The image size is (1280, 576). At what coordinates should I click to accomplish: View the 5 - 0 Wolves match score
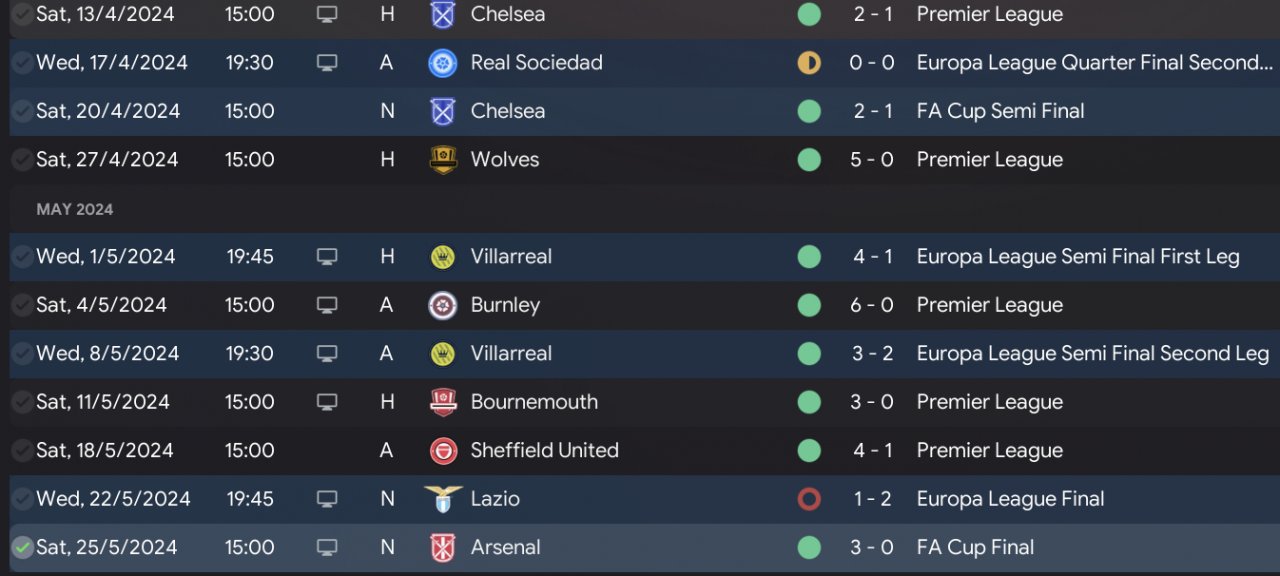(872, 160)
